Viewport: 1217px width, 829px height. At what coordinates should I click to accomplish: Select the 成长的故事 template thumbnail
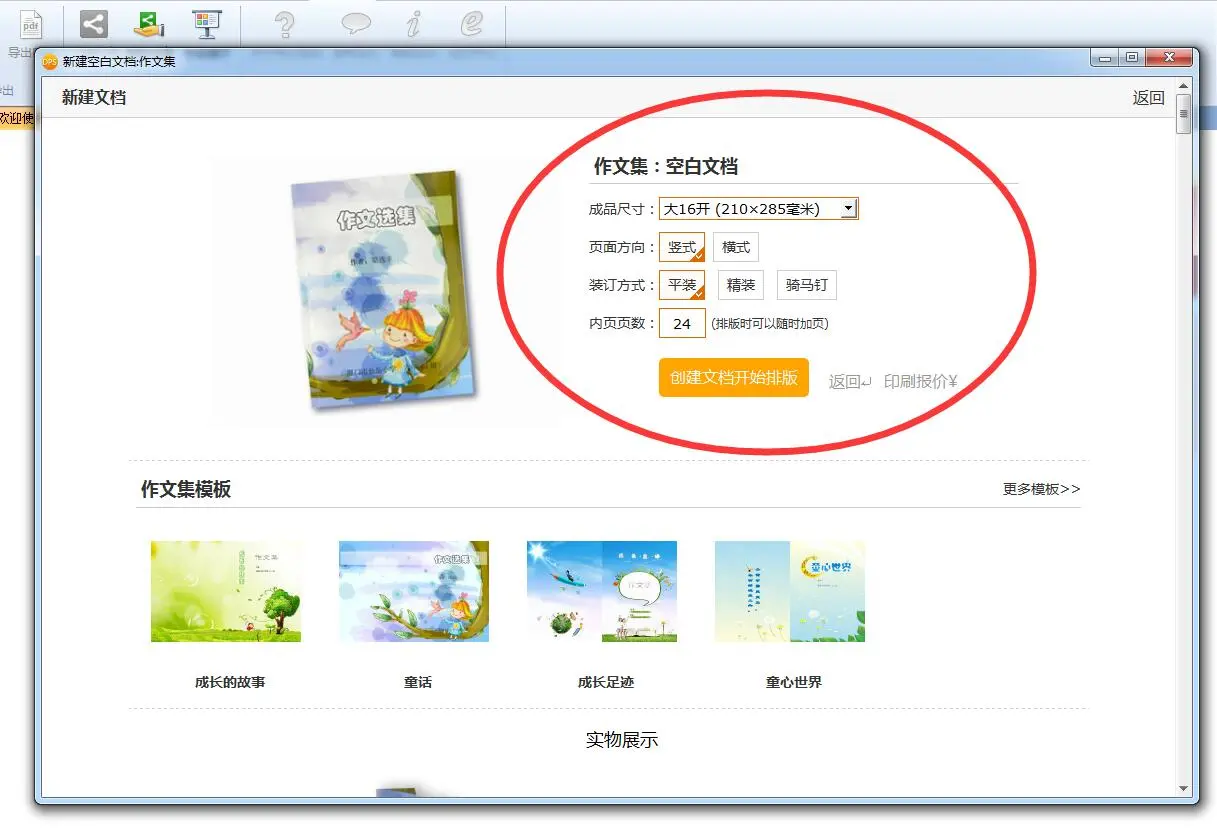click(x=226, y=591)
